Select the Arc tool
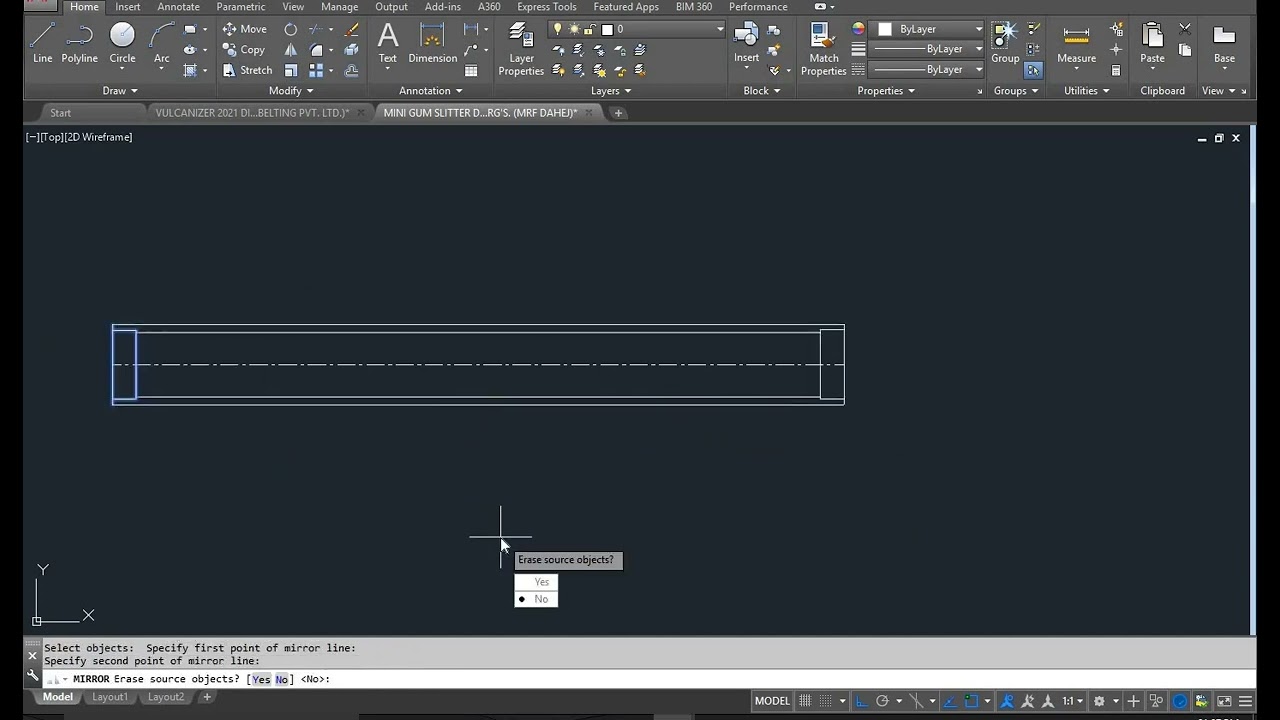The height and width of the screenshot is (720, 1280). 161,44
